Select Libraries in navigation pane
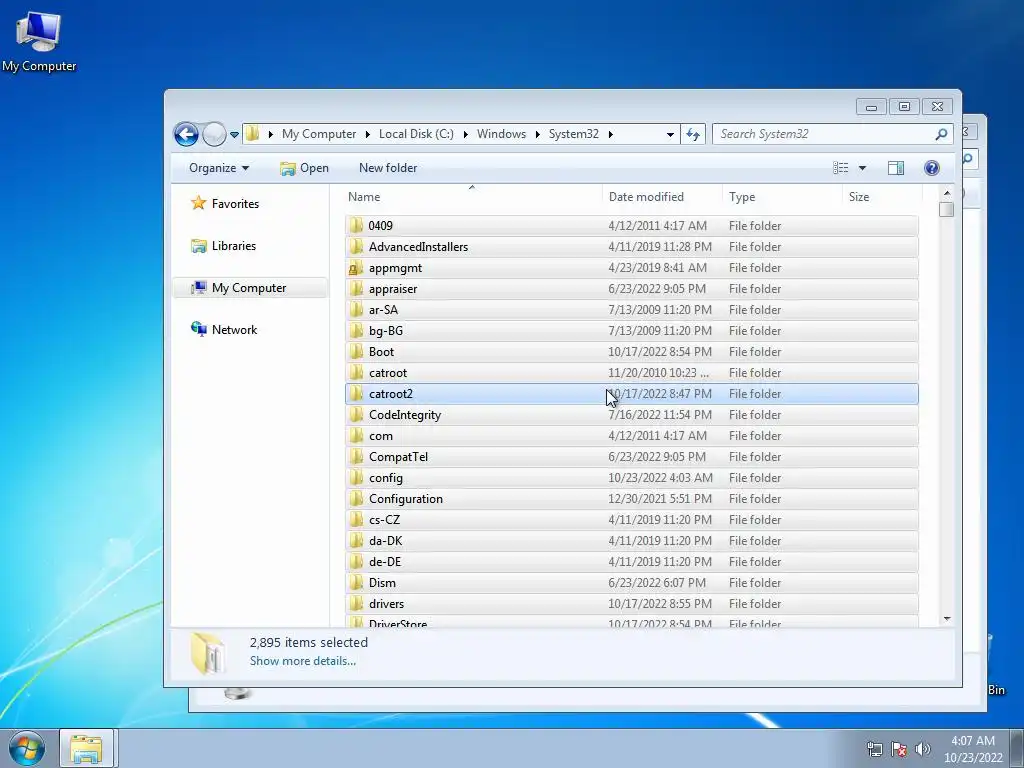1024x768 pixels. pos(224,246)
